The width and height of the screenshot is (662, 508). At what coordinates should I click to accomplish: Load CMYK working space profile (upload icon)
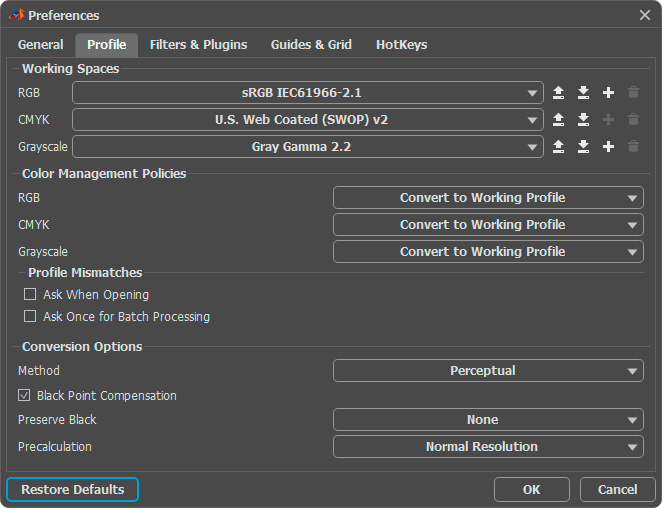[x=558, y=120]
